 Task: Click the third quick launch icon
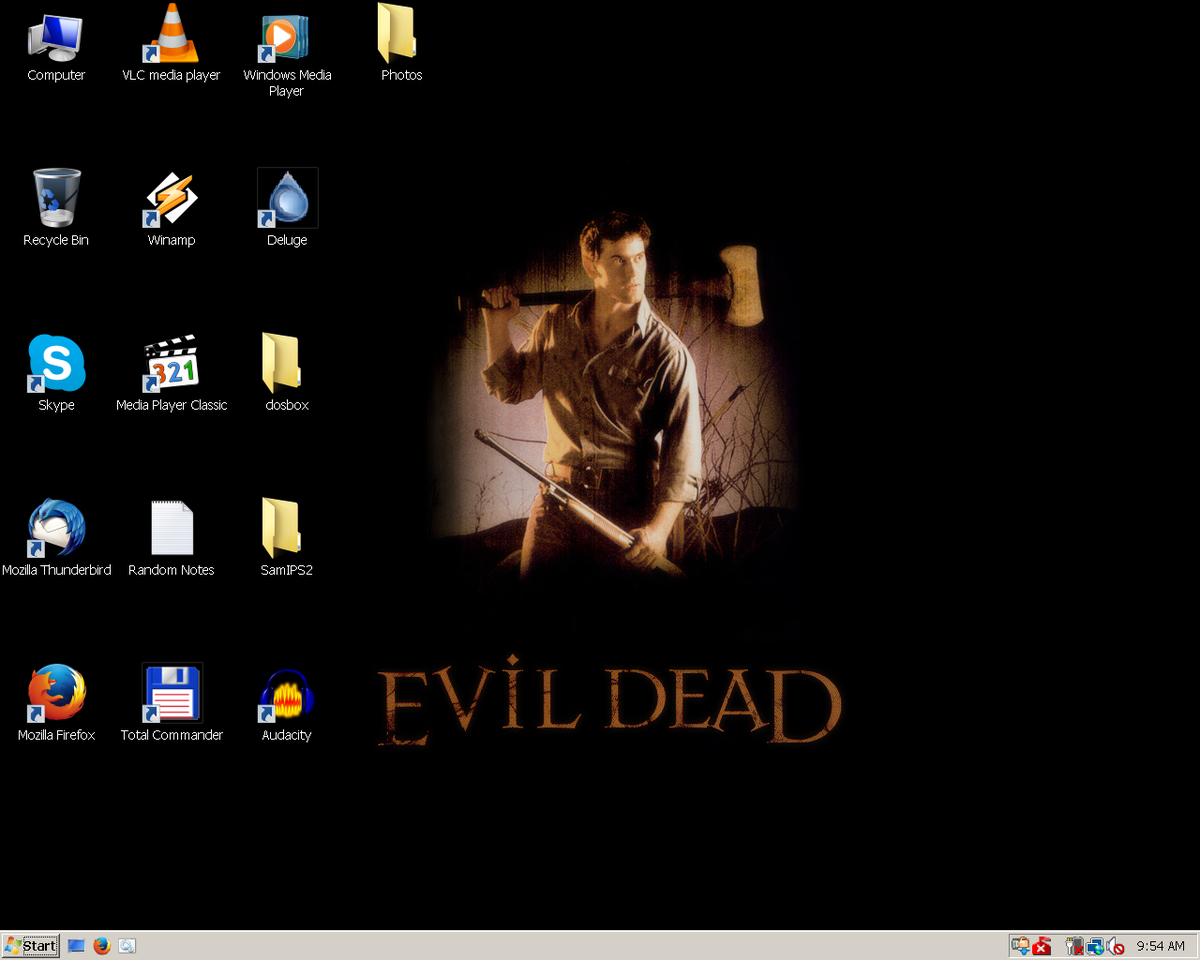pyautogui.click(x=127, y=945)
